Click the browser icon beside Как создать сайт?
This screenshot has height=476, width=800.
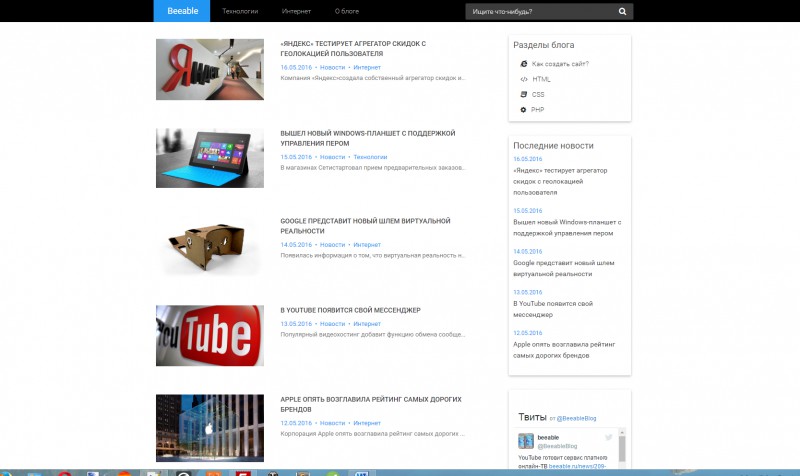523,64
